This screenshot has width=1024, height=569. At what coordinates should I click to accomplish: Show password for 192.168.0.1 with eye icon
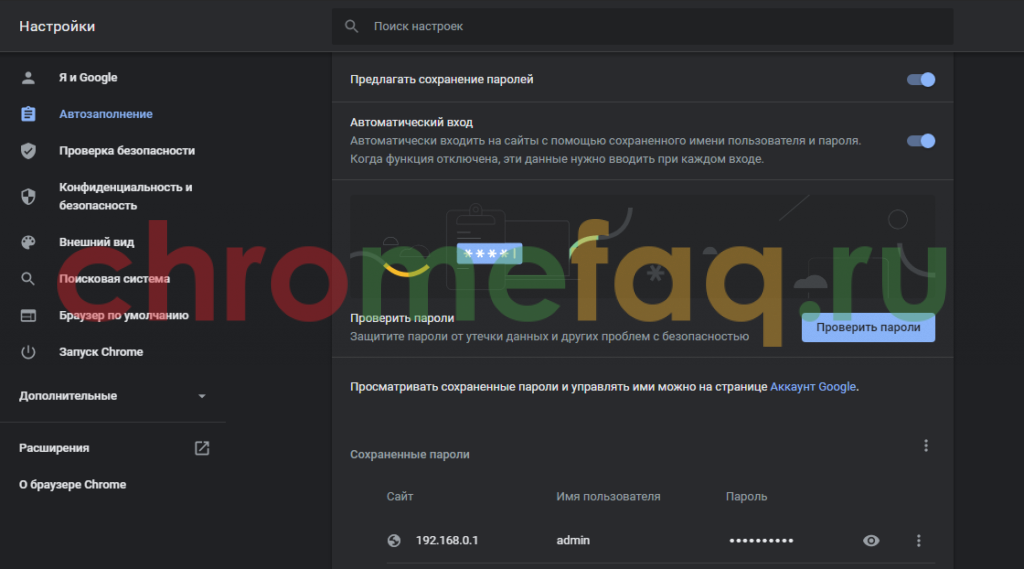[871, 541]
